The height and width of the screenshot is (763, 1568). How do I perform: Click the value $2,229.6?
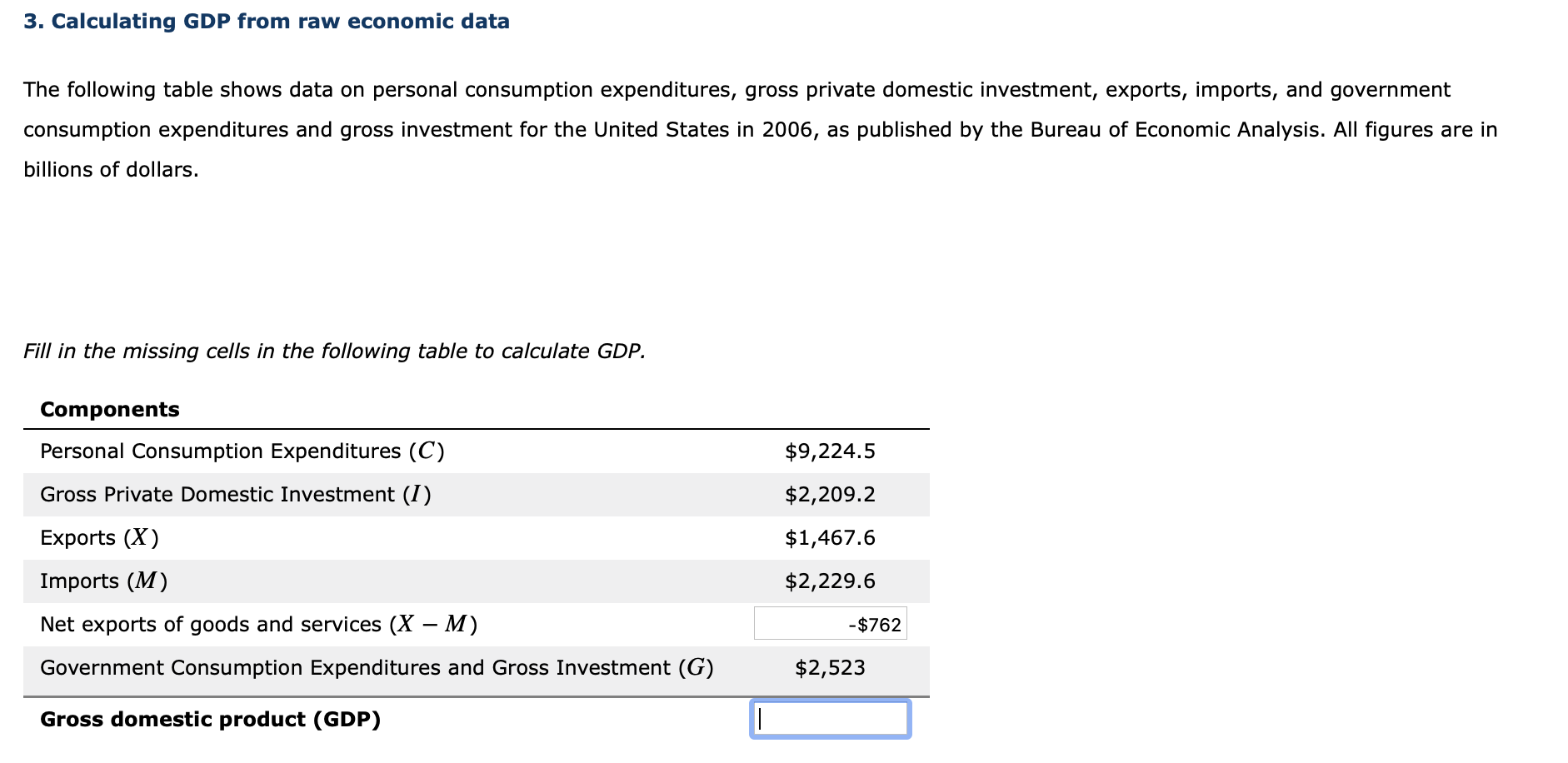831,581
